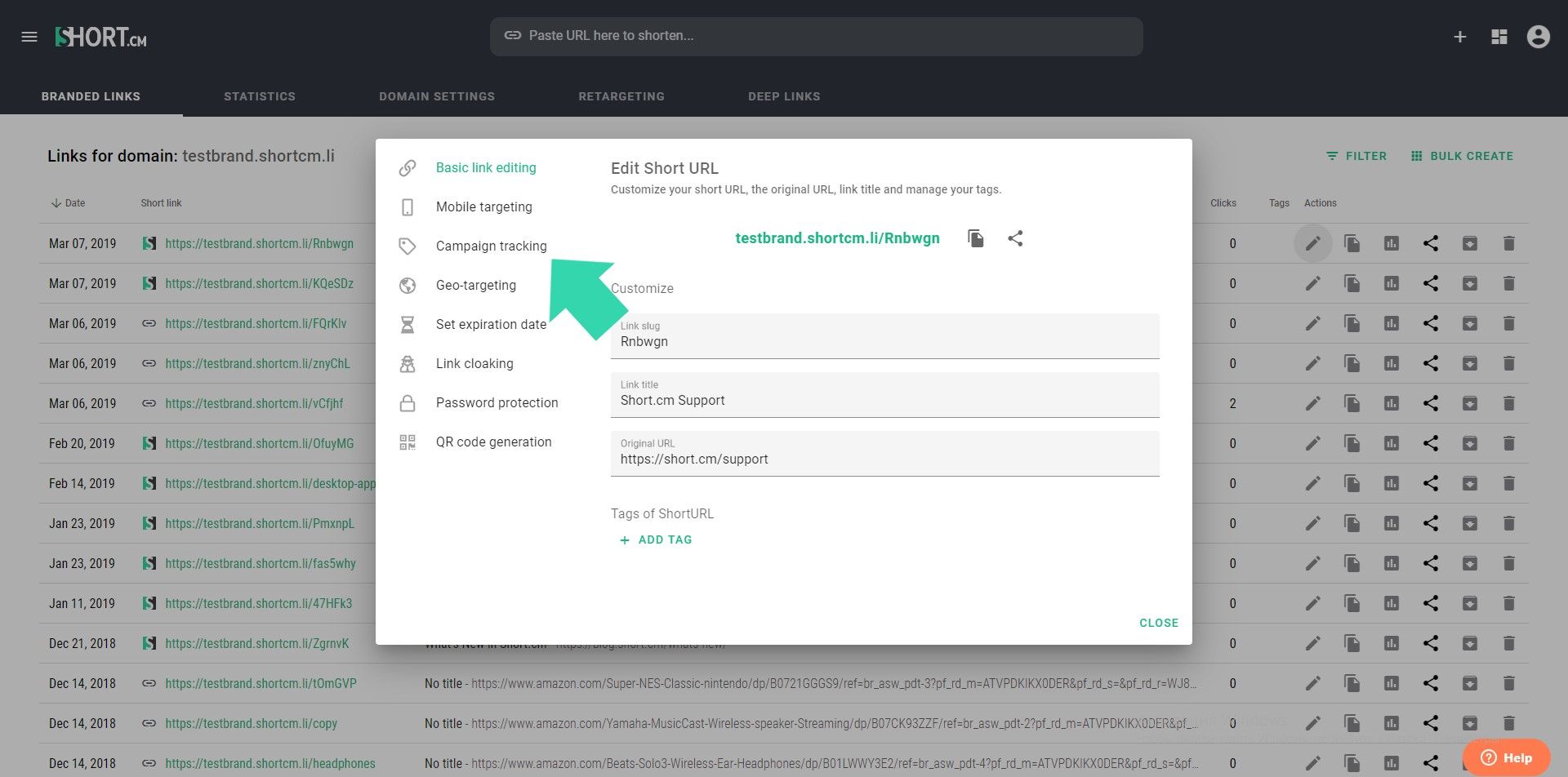The image size is (1568, 777).
Task: Choose Set expiration date
Action: [x=491, y=325]
